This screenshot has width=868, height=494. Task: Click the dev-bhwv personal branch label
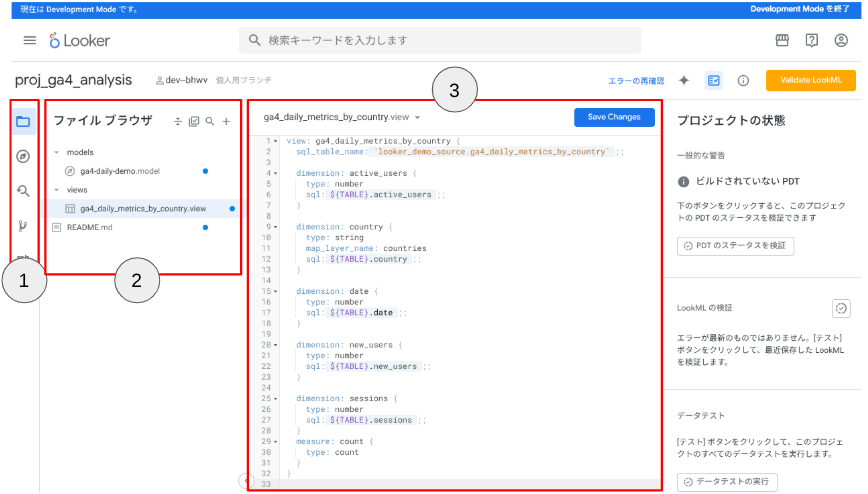(x=182, y=80)
